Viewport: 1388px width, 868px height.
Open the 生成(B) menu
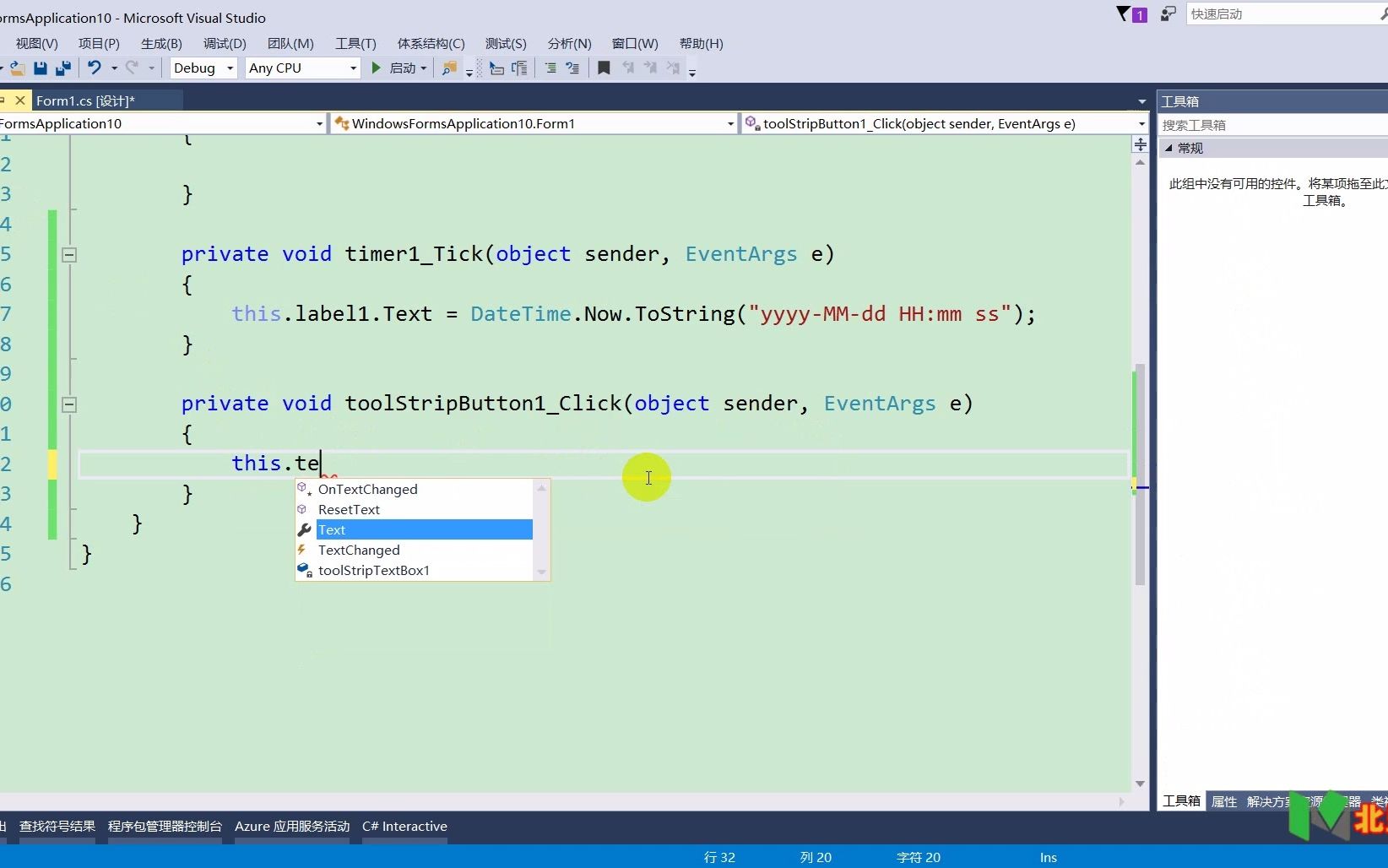[161, 43]
